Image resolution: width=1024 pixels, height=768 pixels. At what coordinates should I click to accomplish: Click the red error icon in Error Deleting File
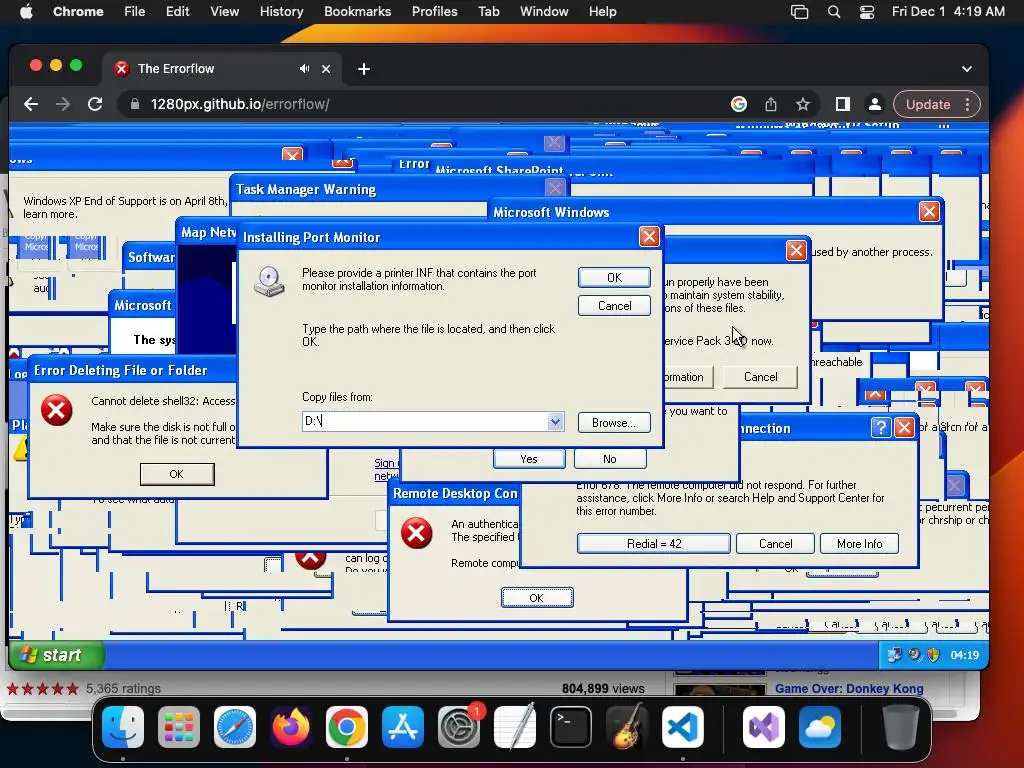click(x=57, y=410)
